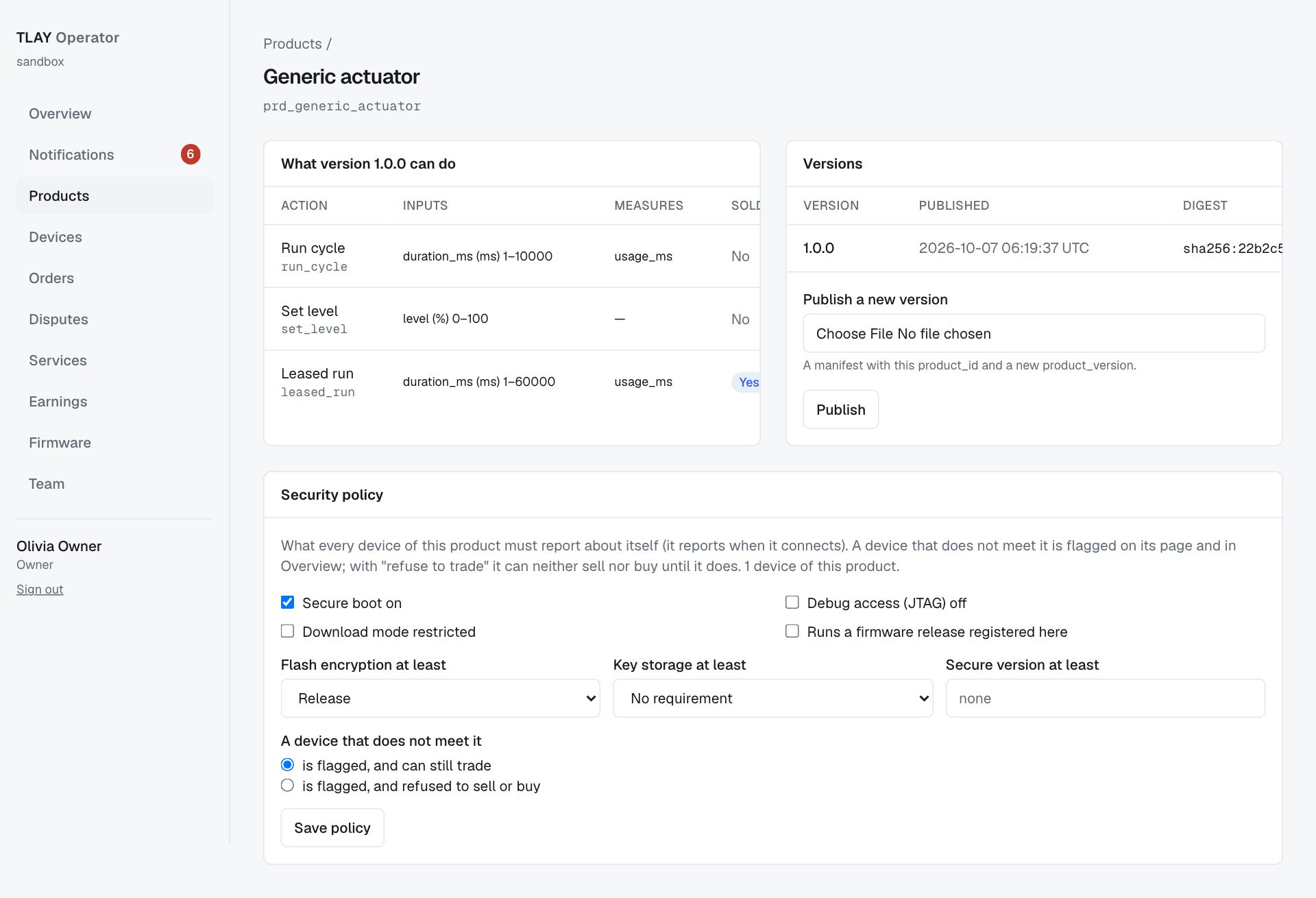1316x898 pixels.
Task: Click the Run cycle action row
Action: 512,256
